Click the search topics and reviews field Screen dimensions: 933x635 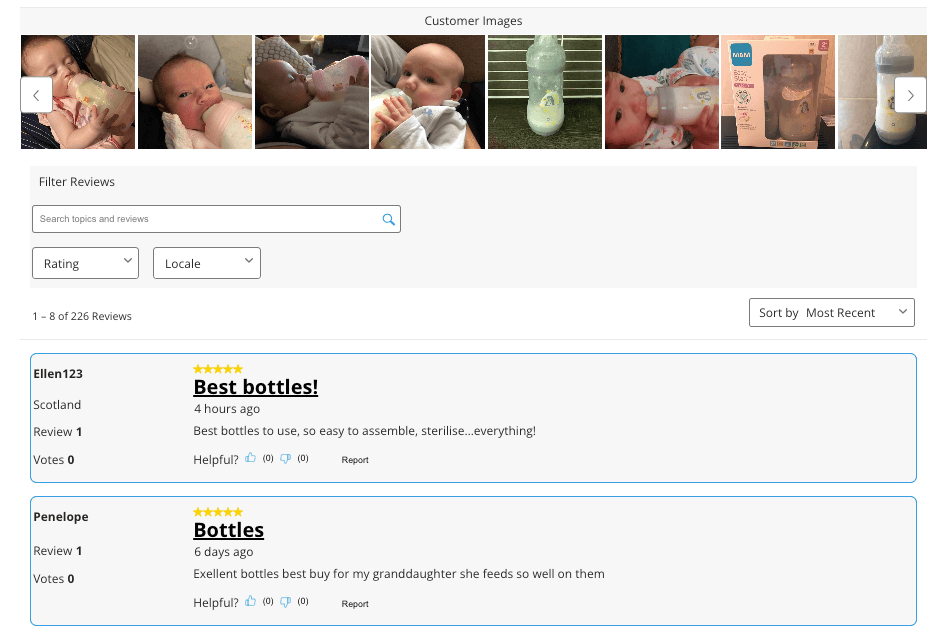click(x=205, y=219)
